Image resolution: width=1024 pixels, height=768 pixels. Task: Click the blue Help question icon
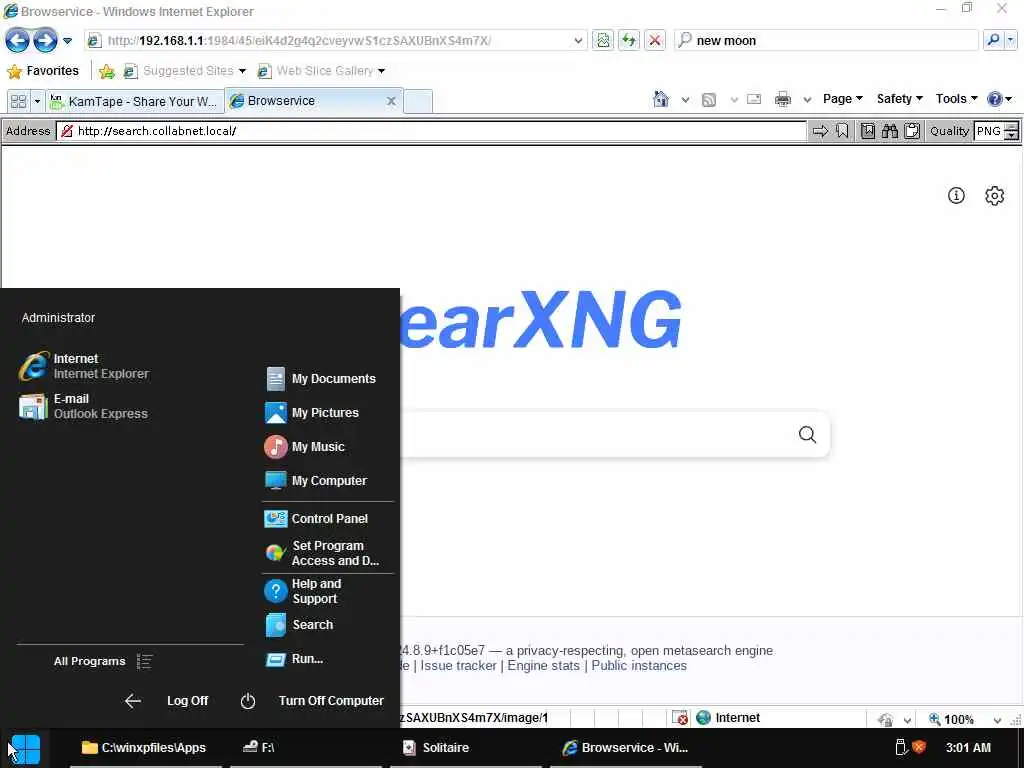995,99
